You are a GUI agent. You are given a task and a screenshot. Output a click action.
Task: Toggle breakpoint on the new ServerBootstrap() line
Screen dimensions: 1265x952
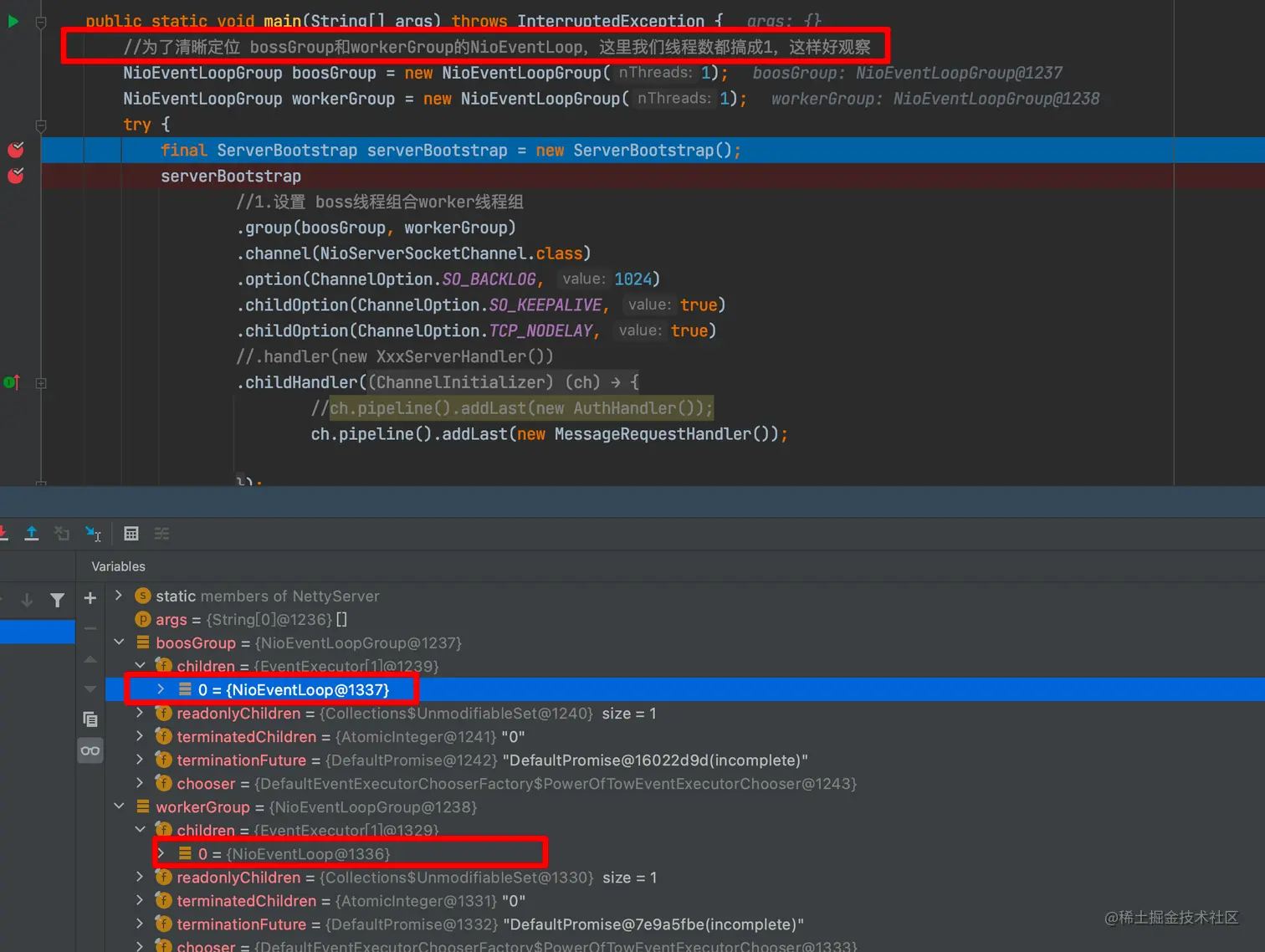(16, 150)
